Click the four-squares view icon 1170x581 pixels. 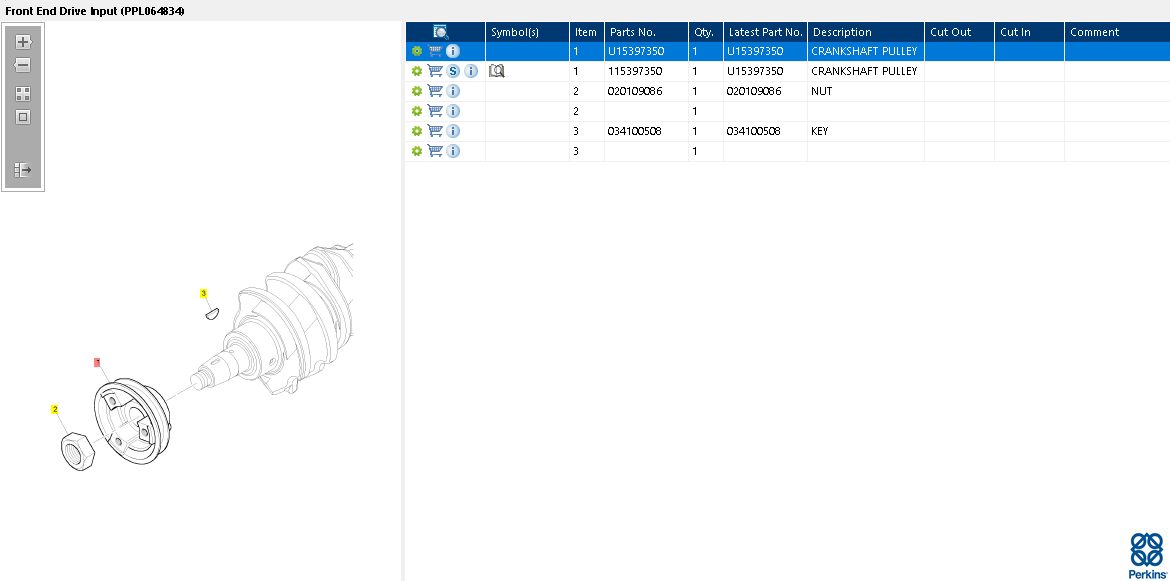pyautogui.click(x=23, y=94)
